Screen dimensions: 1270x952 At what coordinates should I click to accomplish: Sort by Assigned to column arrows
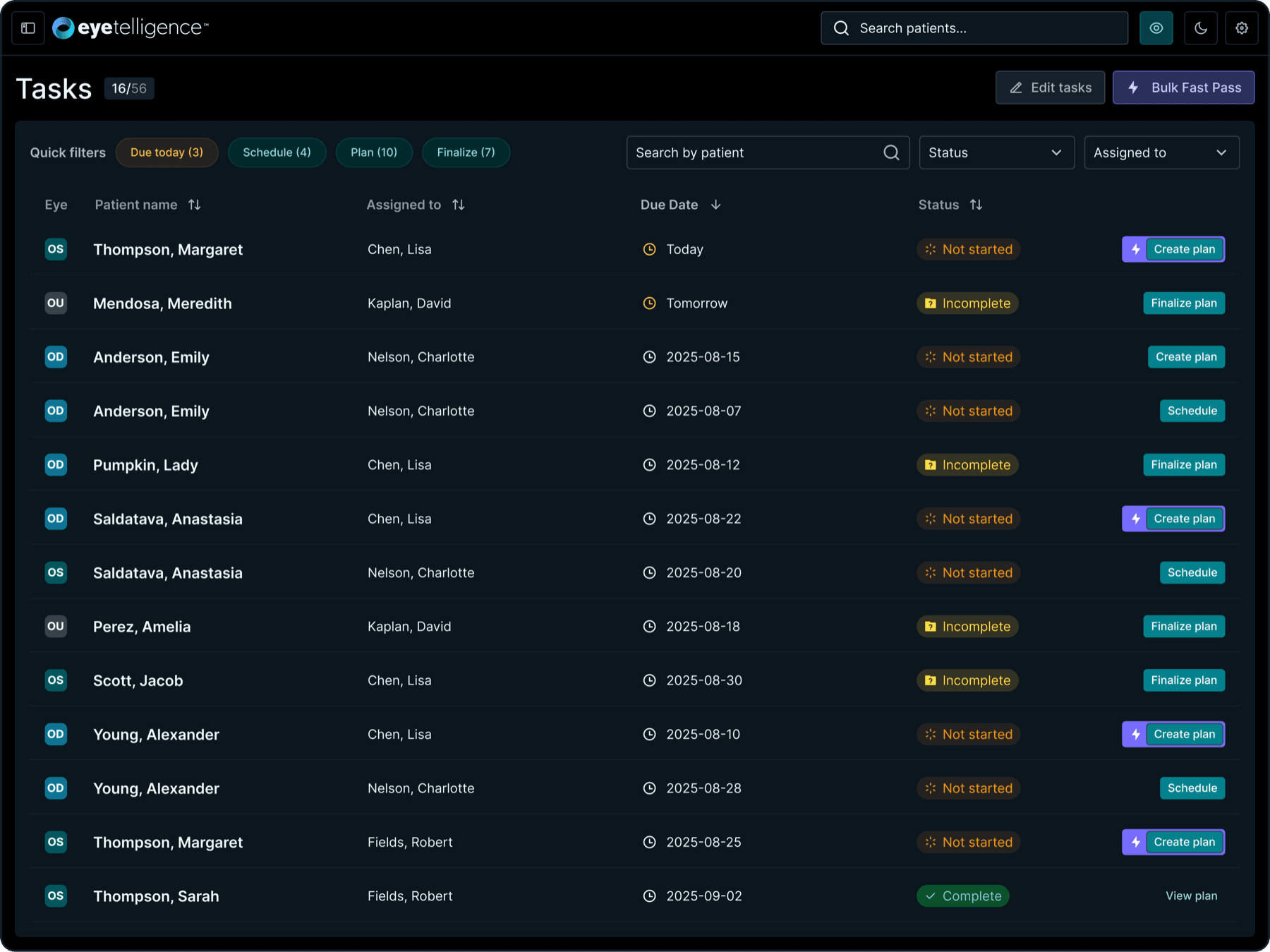[459, 205]
